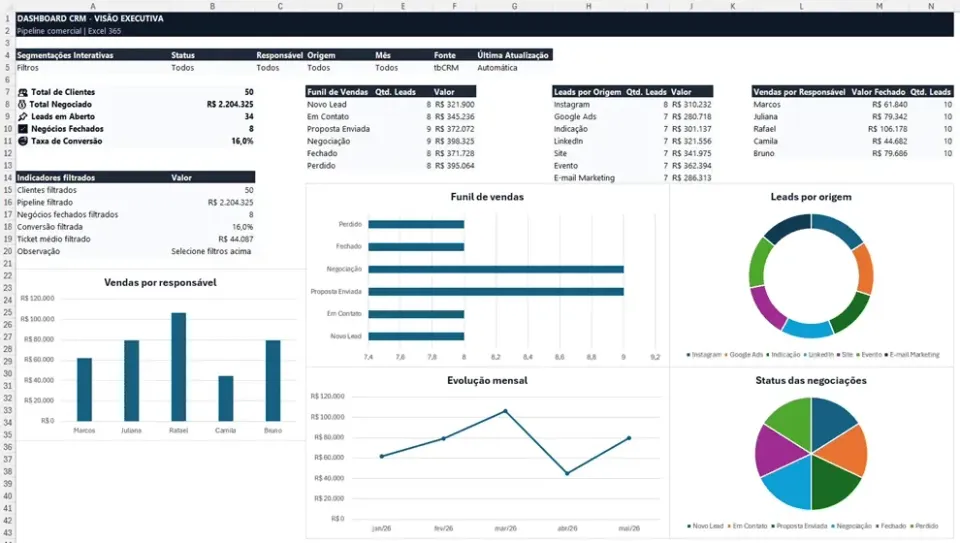Image resolution: width=960 pixels, height=543 pixels.
Task: Click the mar/26 data point in Evolução mensal
Action: pyautogui.click(x=505, y=411)
